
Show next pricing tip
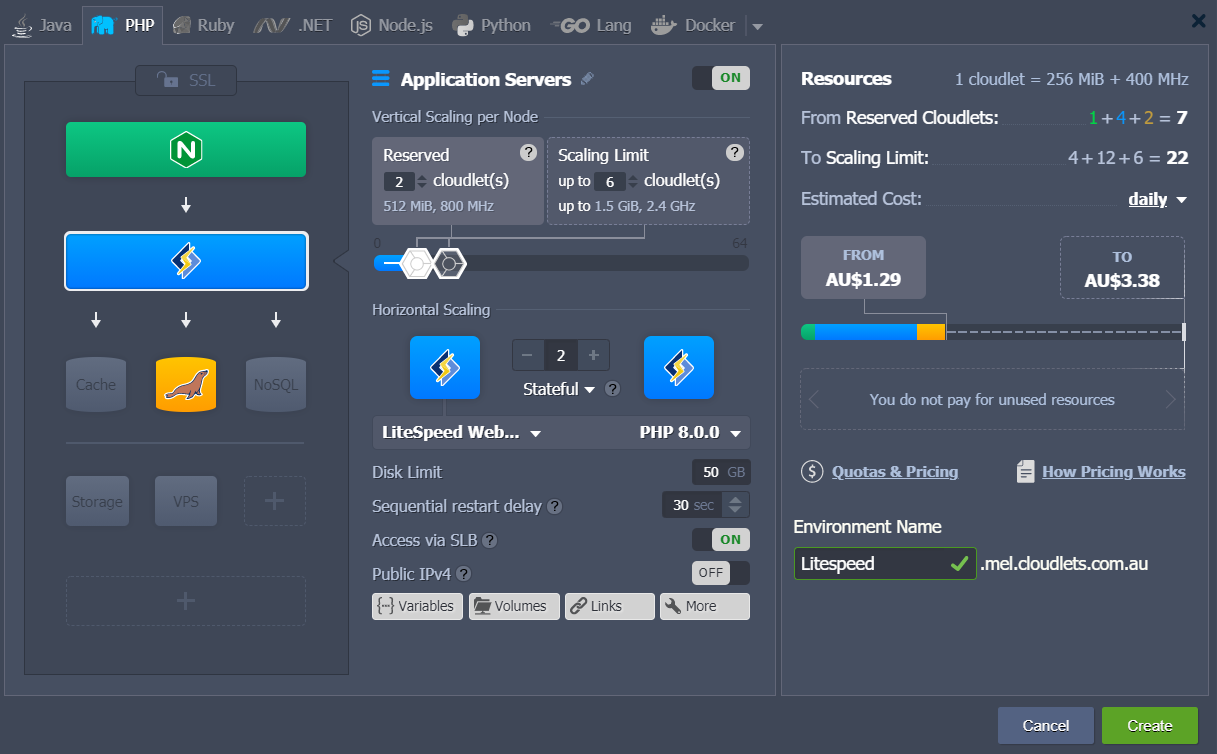pos(1170,400)
